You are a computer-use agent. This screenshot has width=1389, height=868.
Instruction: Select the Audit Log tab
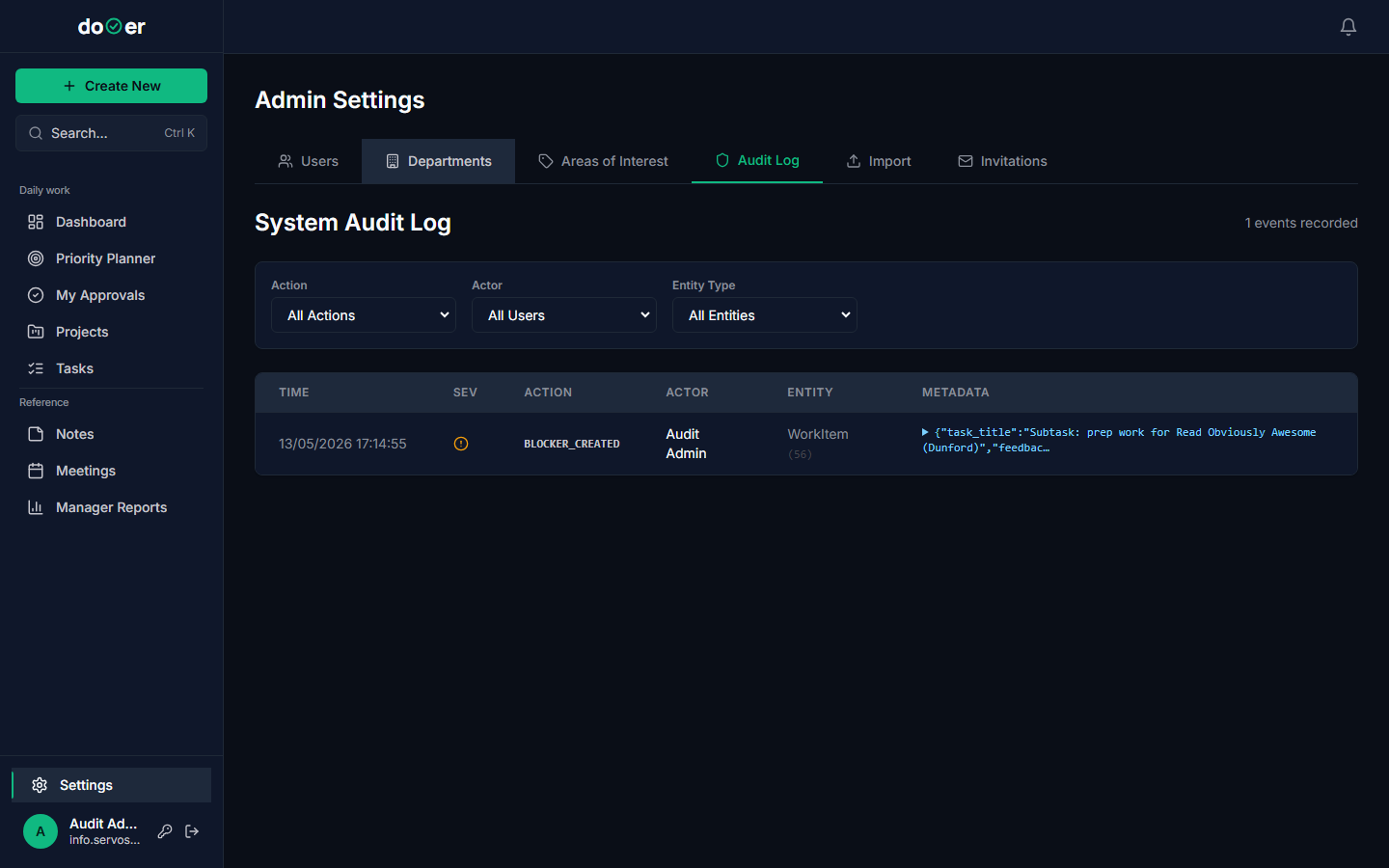click(757, 160)
